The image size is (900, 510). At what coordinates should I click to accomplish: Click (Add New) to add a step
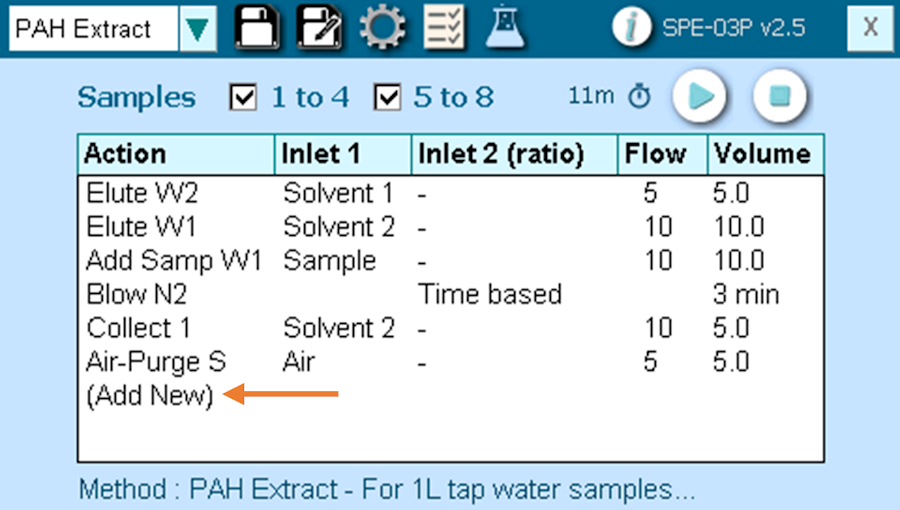pos(150,396)
